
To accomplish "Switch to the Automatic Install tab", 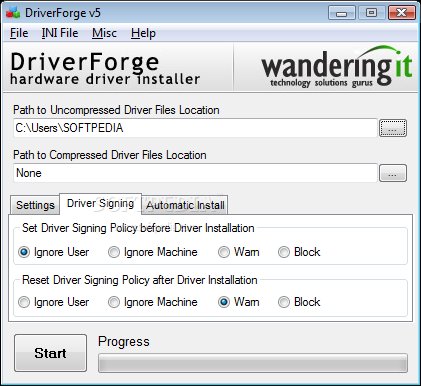I will (185, 205).
